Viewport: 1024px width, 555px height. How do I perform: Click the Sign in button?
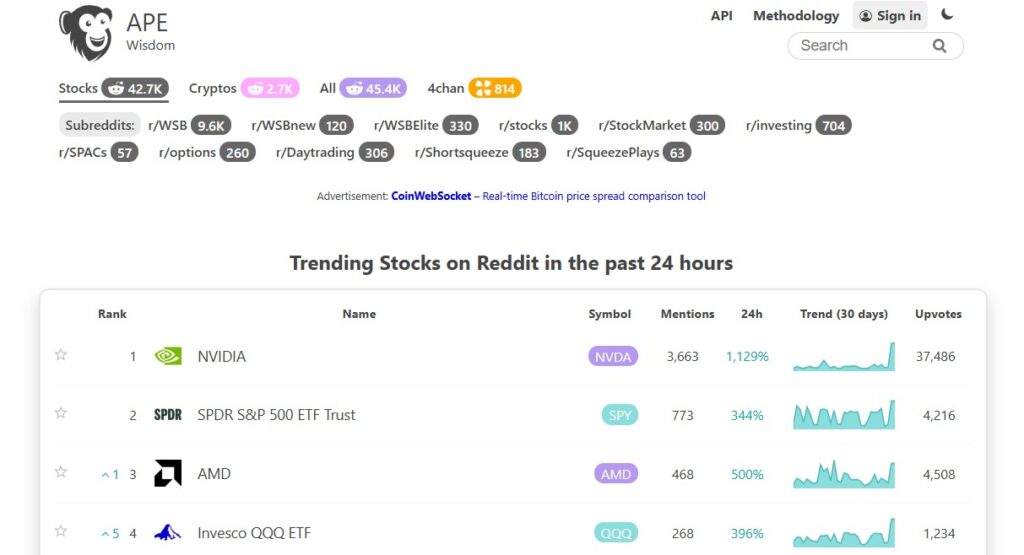pyautogui.click(x=890, y=16)
